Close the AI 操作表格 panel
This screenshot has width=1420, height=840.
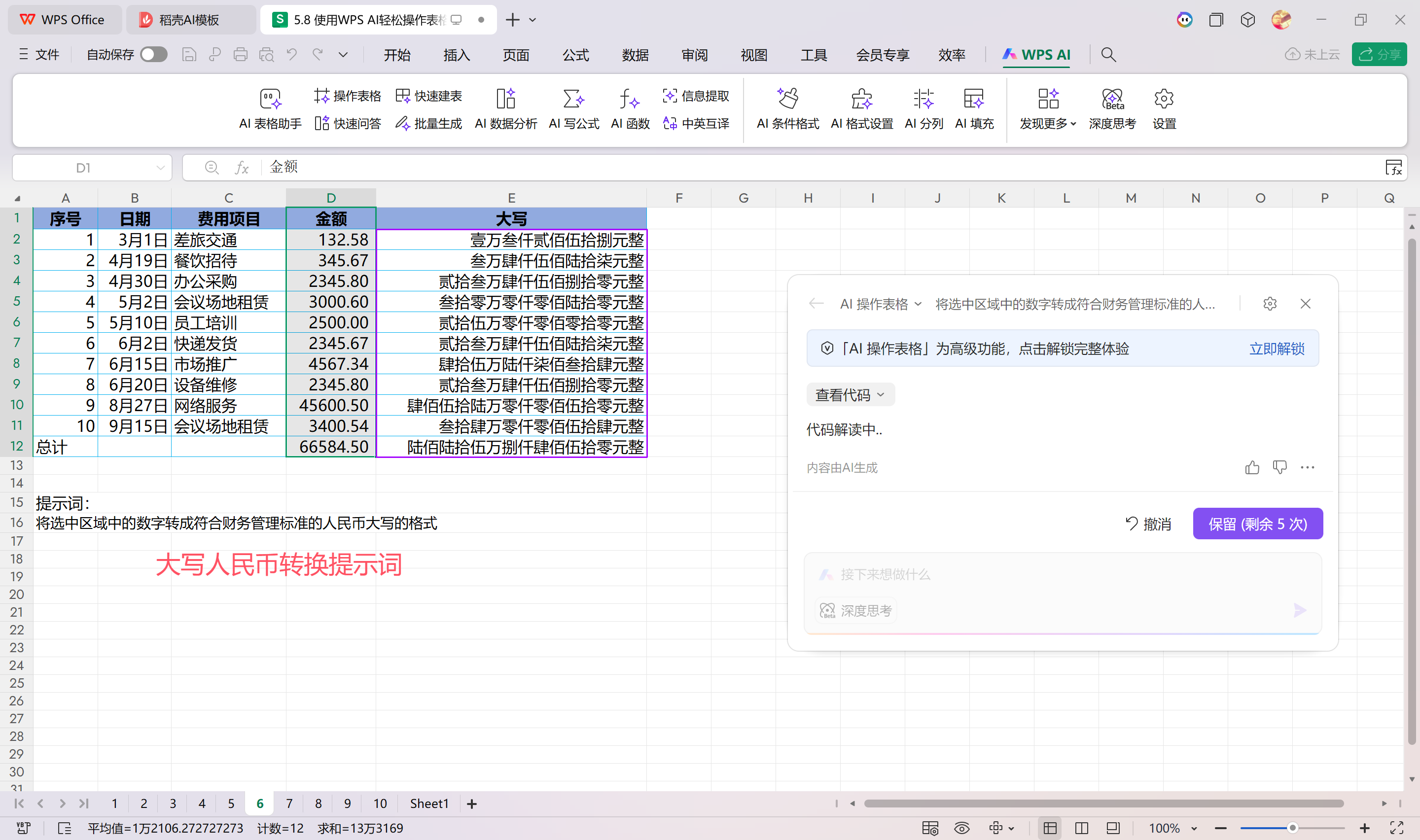pyautogui.click(x=1305, y=303)
